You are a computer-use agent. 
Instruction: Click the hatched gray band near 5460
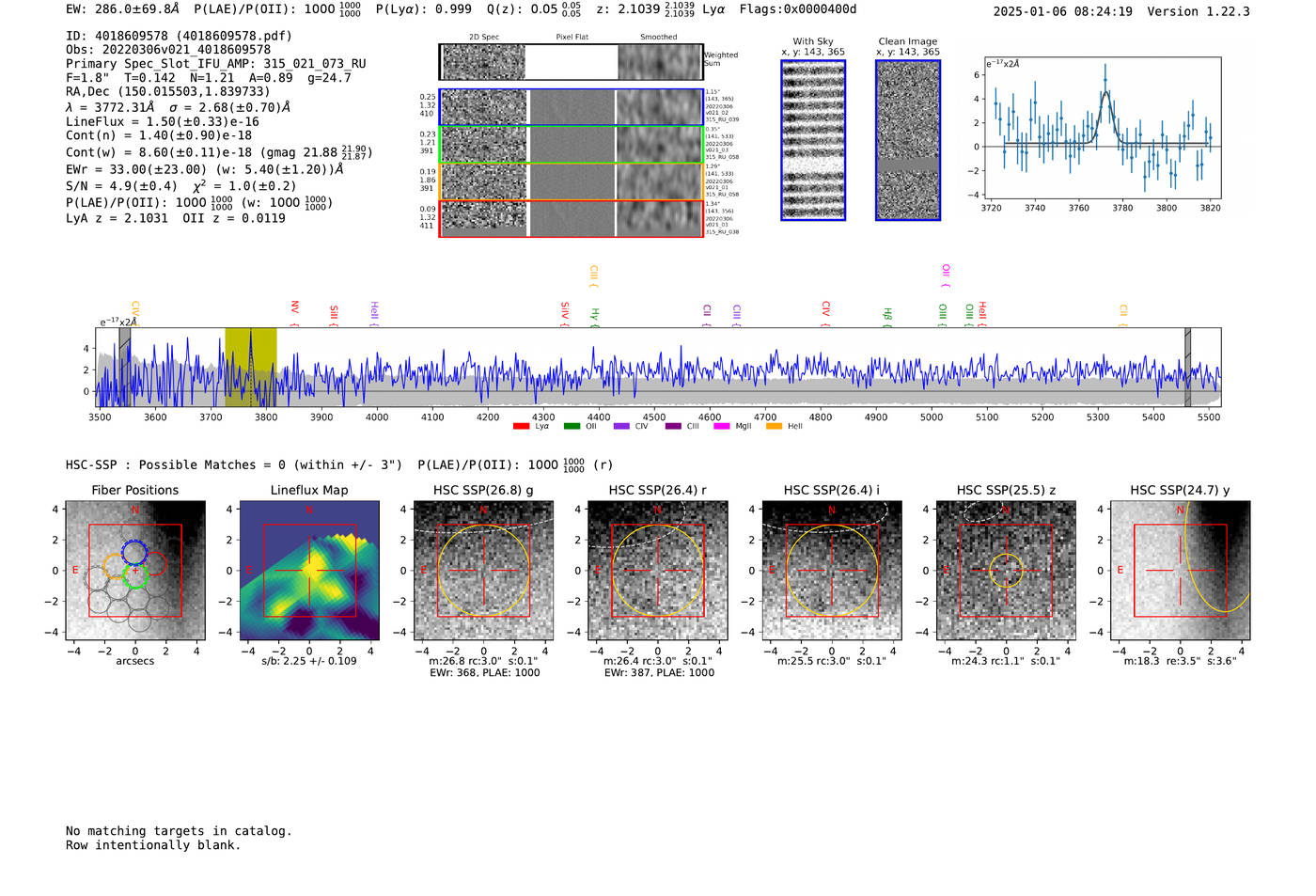(x=1187, y=368)
